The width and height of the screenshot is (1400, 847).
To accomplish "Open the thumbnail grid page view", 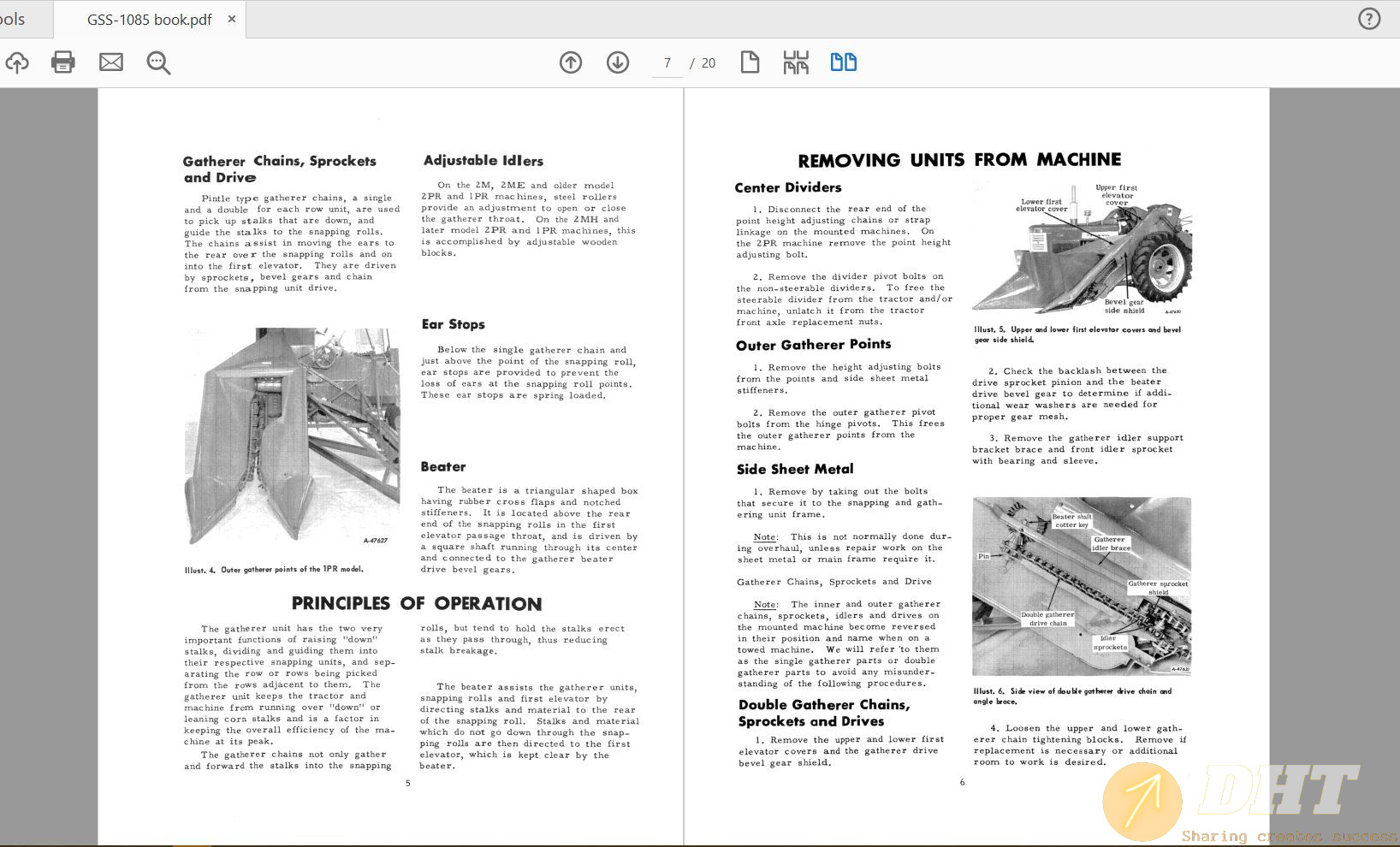I will point(796,62).
